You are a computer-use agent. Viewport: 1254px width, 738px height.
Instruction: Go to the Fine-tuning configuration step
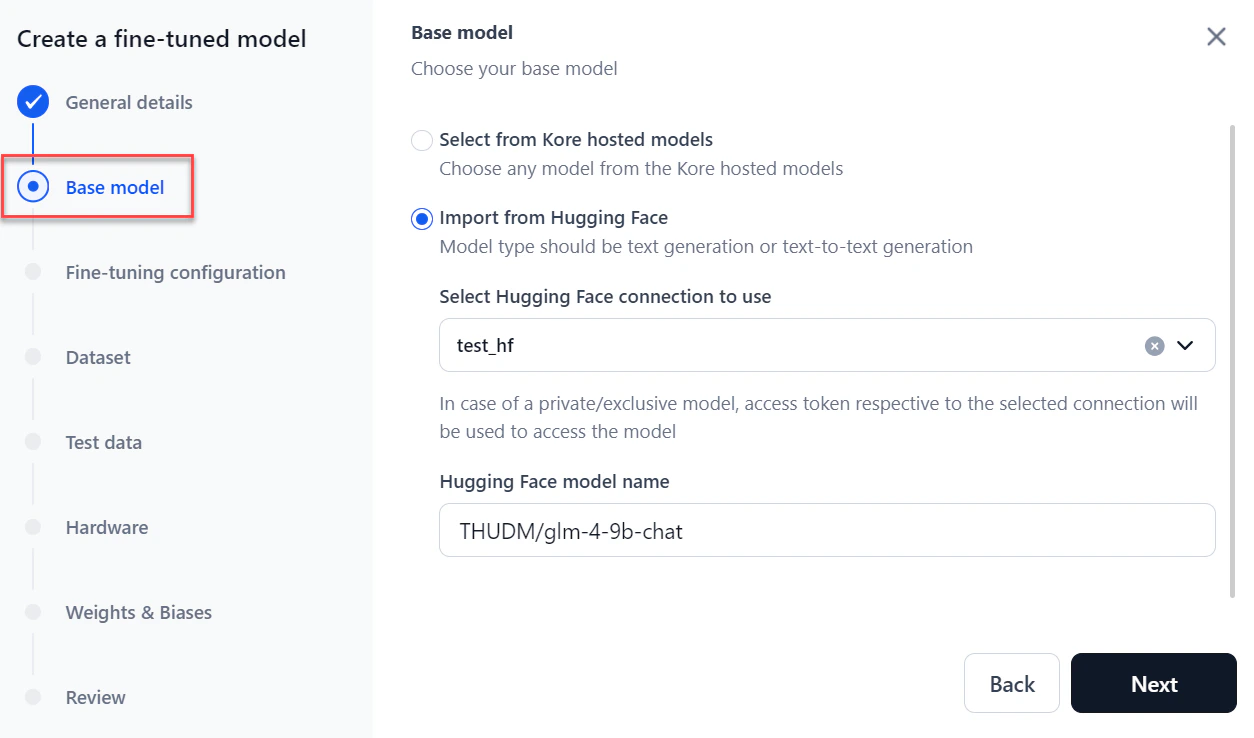175,272
